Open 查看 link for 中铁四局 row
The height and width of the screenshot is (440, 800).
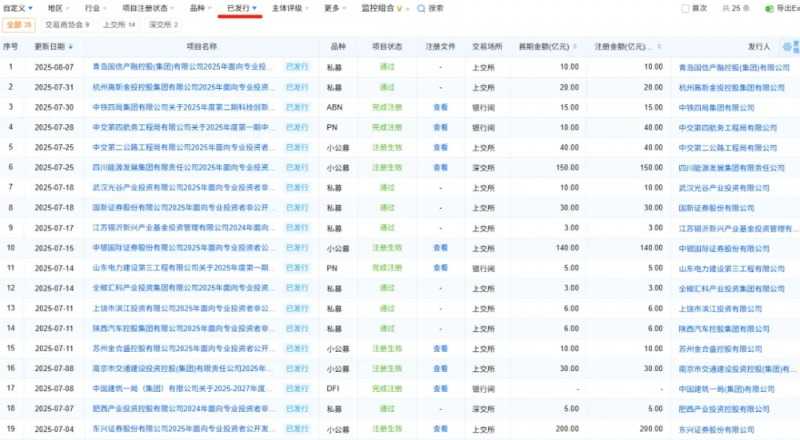click(440, 105)
